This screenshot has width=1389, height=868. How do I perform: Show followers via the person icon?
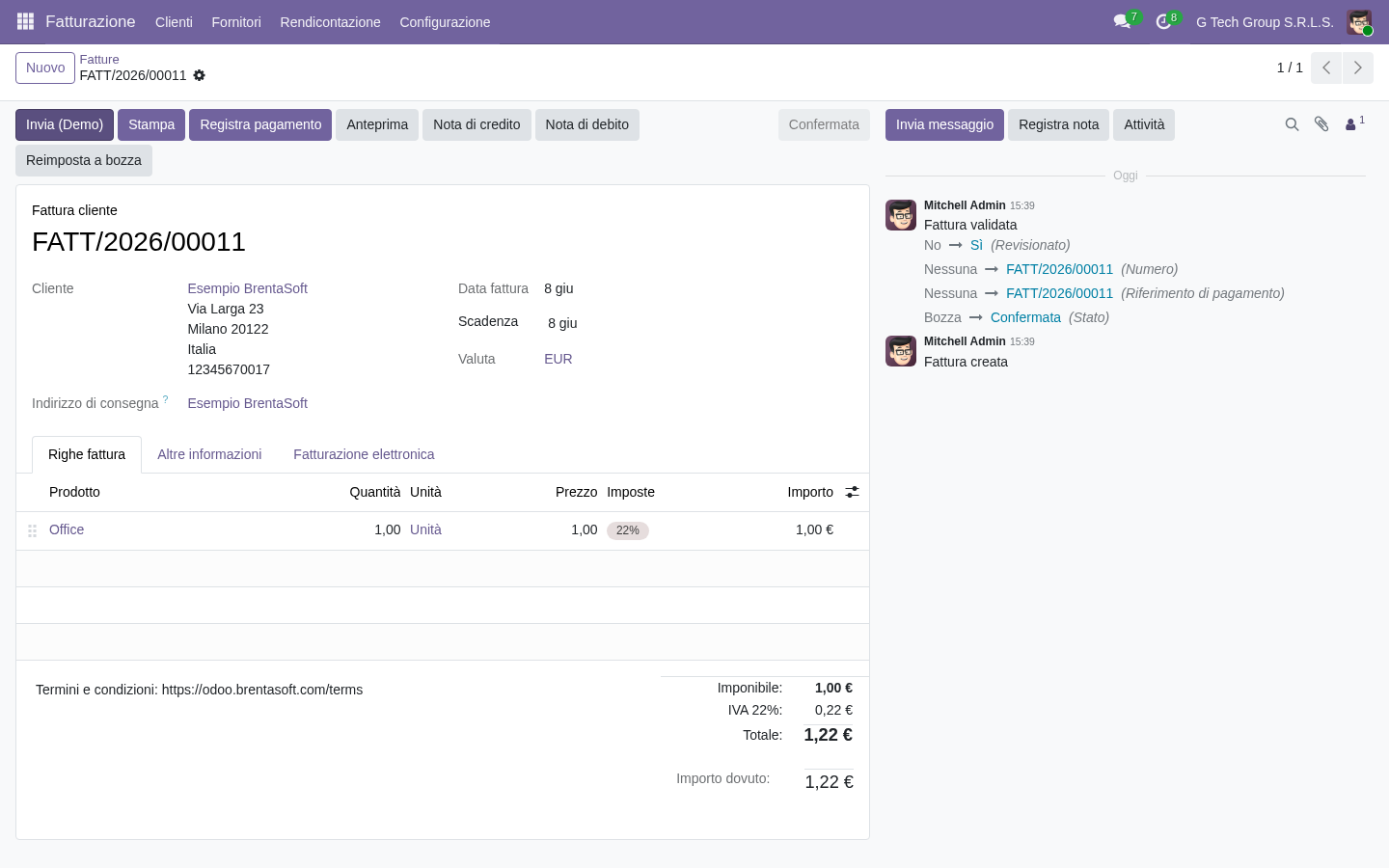1354,124
